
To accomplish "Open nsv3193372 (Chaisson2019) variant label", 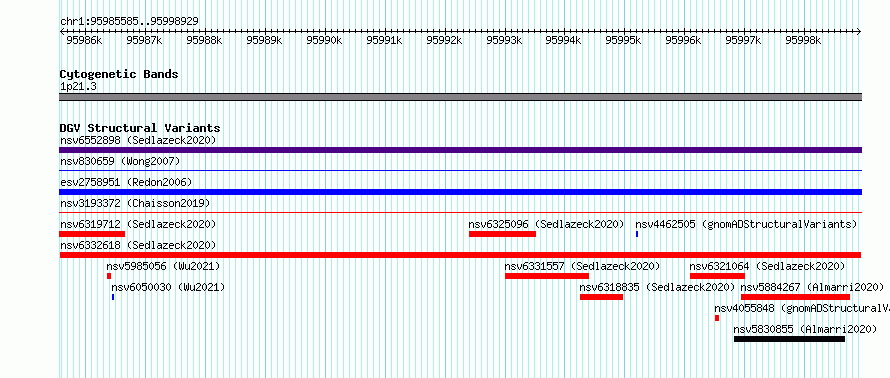I will pos(135,203).
